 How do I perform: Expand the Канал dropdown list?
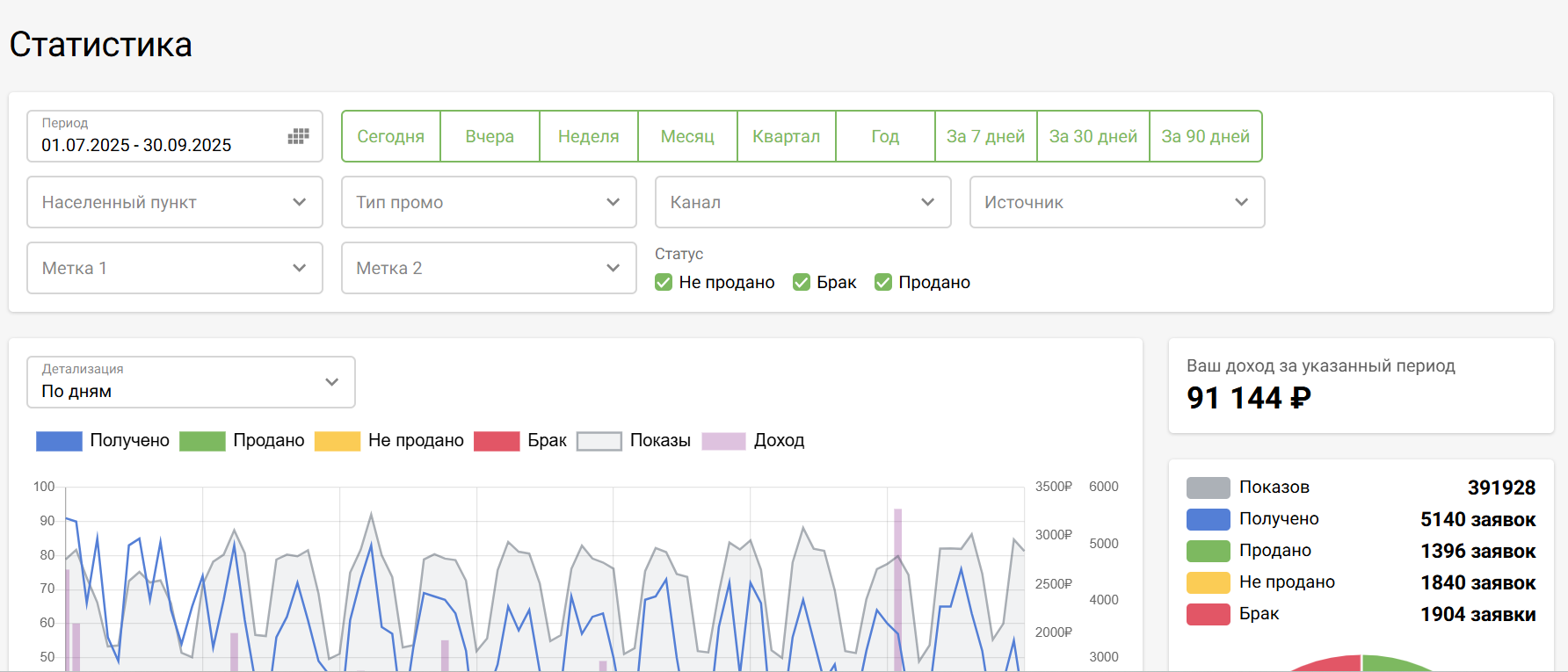coord(802,202)
